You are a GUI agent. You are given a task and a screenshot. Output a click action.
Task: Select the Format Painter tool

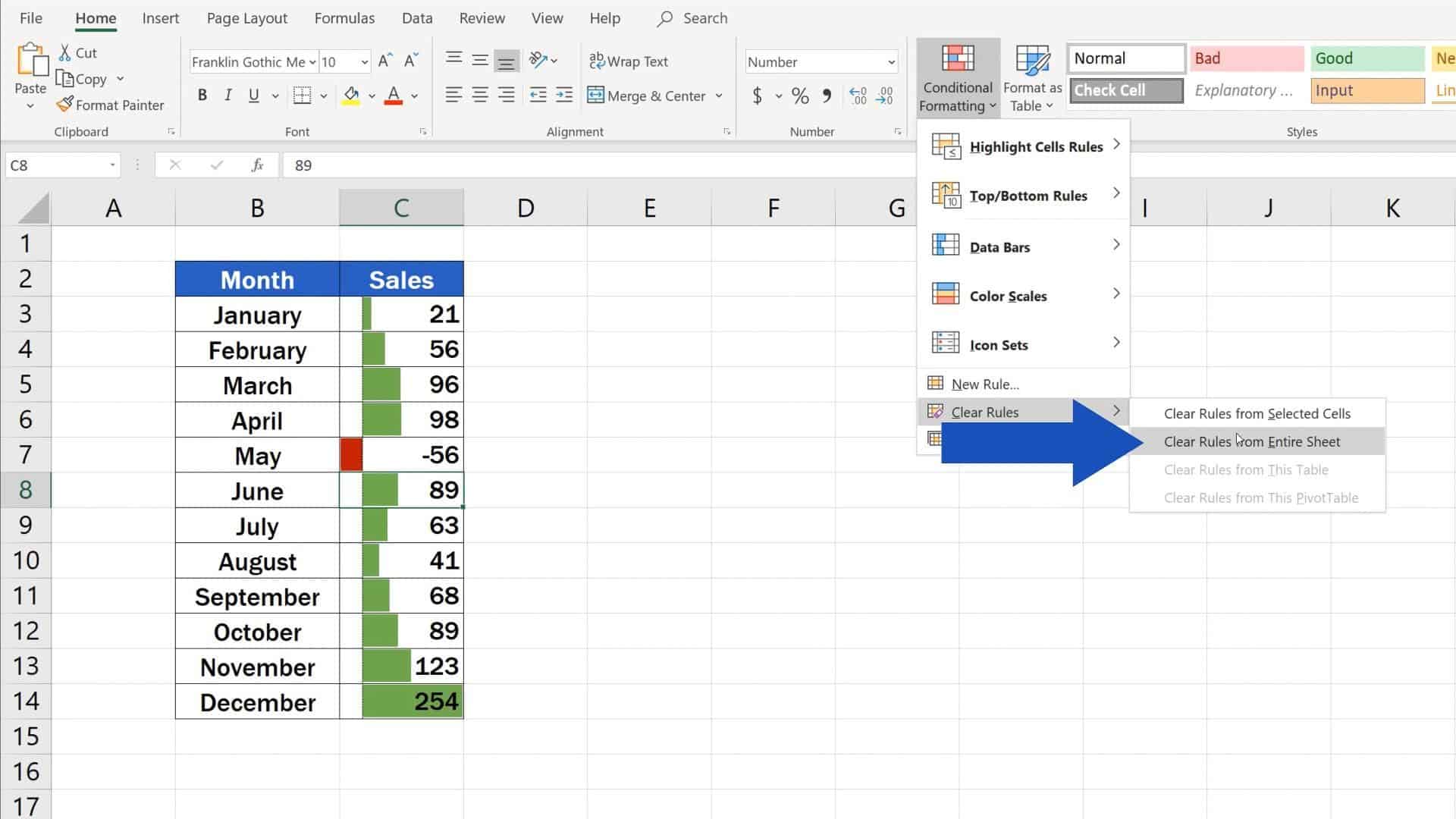pos(111,105)
